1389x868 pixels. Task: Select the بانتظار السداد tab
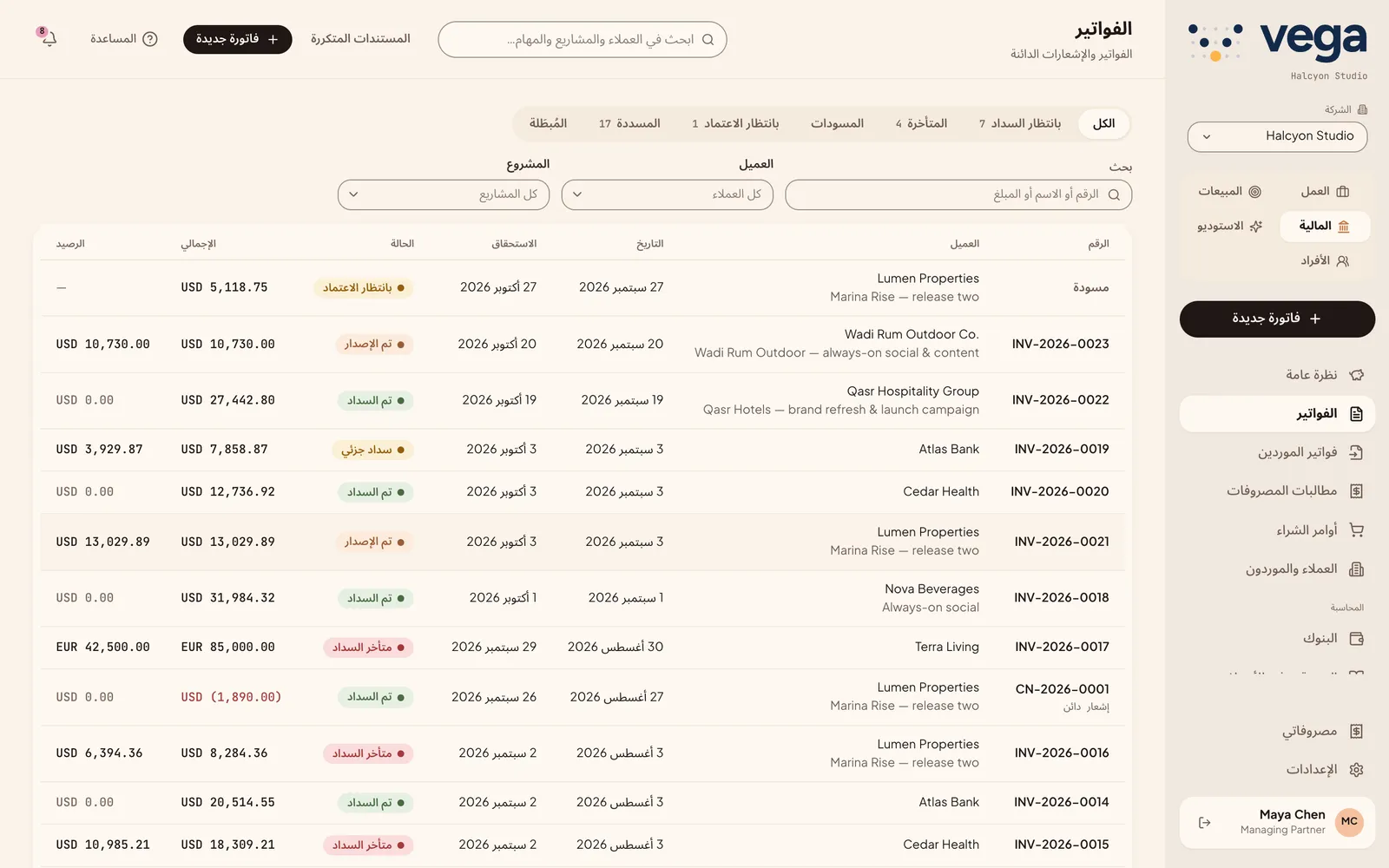pyautogui.click(x=1020, y=123)
